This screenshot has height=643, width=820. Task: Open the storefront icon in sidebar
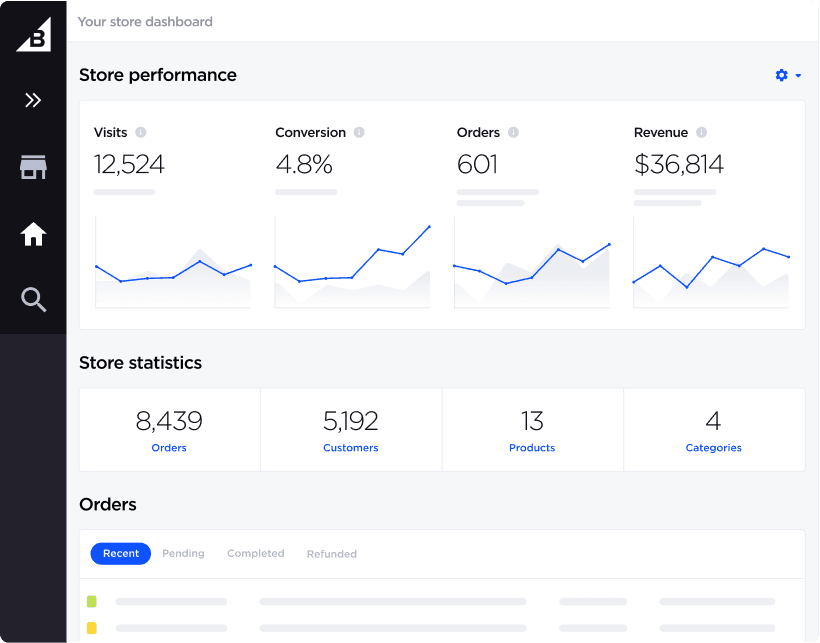pos(33,168)
